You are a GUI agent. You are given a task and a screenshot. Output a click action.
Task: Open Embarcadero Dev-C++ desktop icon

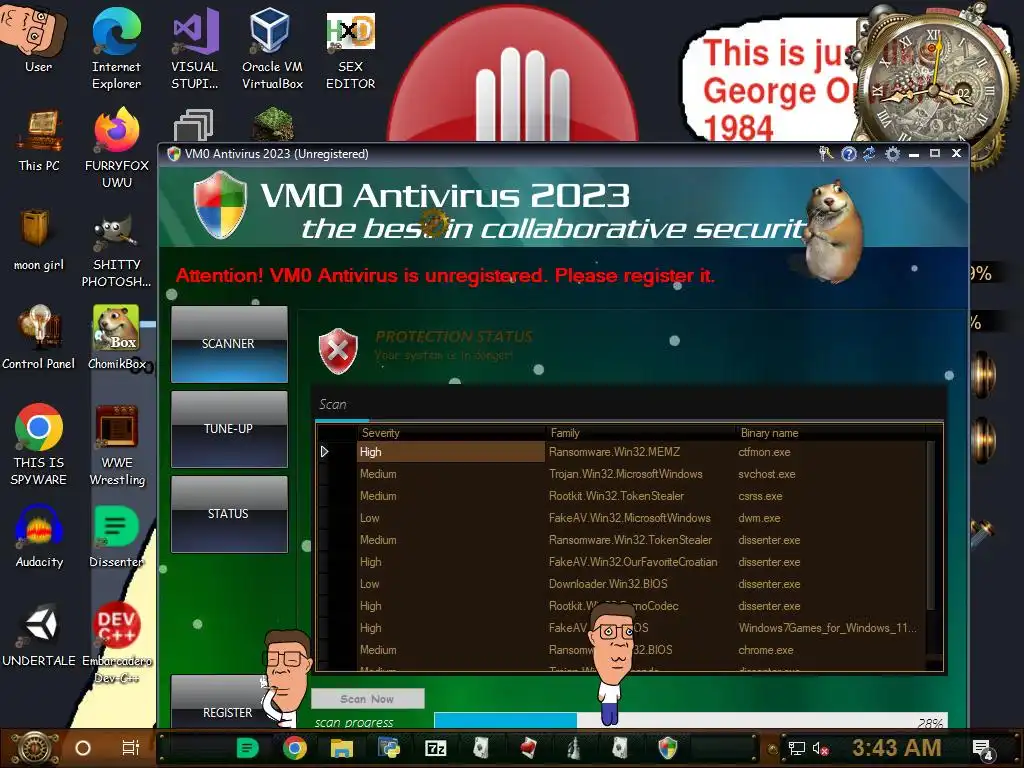(x=116, y=643)
